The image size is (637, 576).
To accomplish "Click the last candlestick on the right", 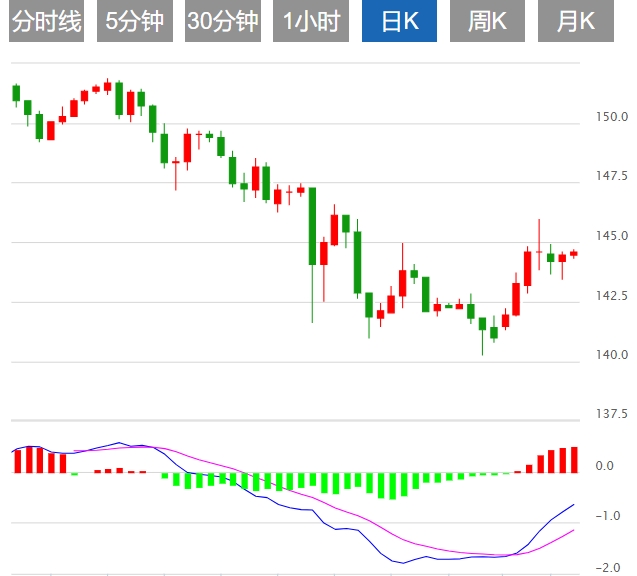I will tap(574, 253).
